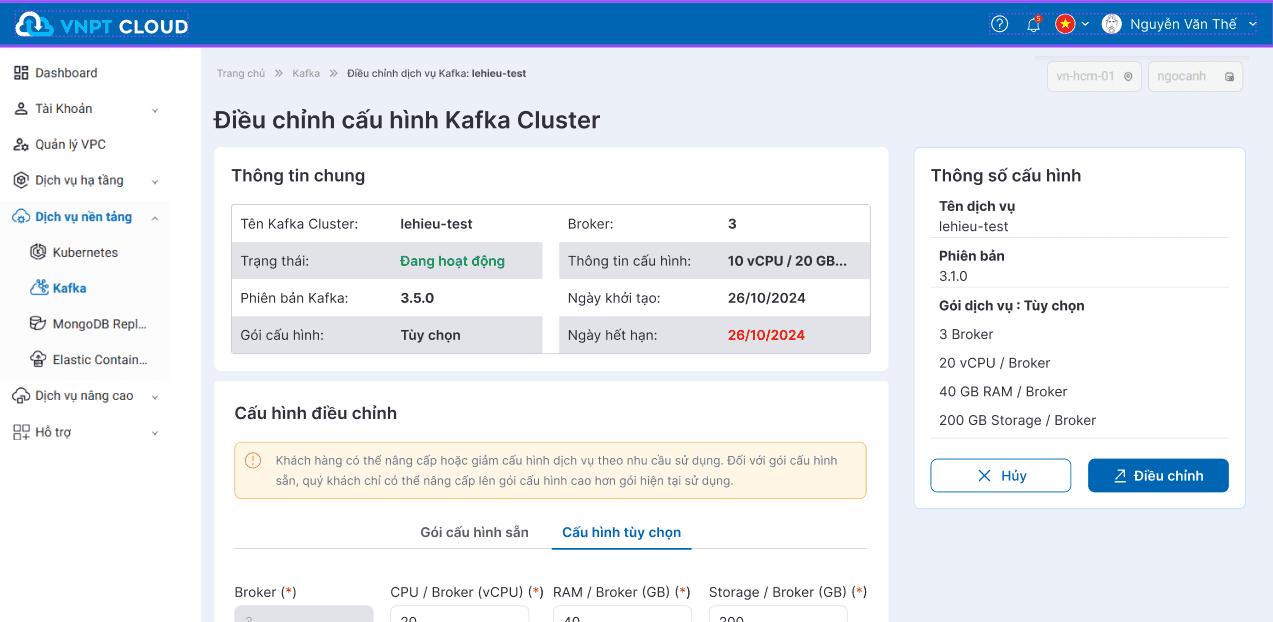Click the Điều chỉnh button
1273x622 pixels.
[1158, 476]
